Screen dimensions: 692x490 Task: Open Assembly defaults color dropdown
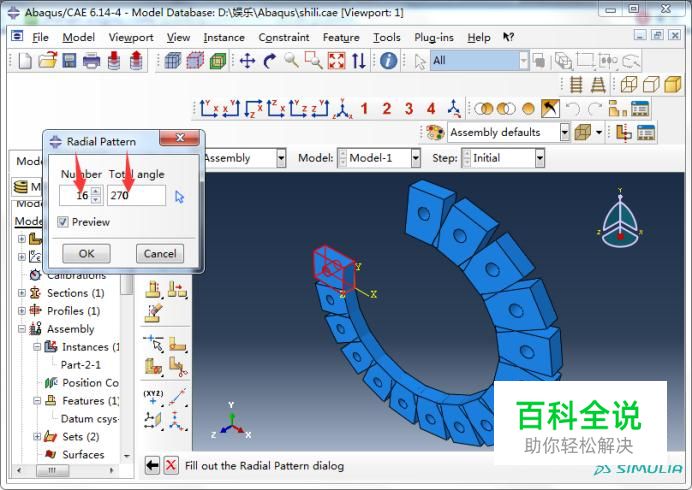click(564, 132)
